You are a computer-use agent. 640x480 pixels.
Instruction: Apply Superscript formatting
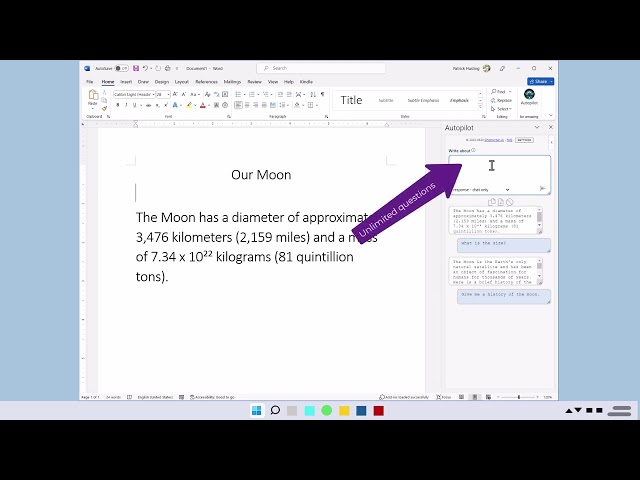[x=166, y=105]
